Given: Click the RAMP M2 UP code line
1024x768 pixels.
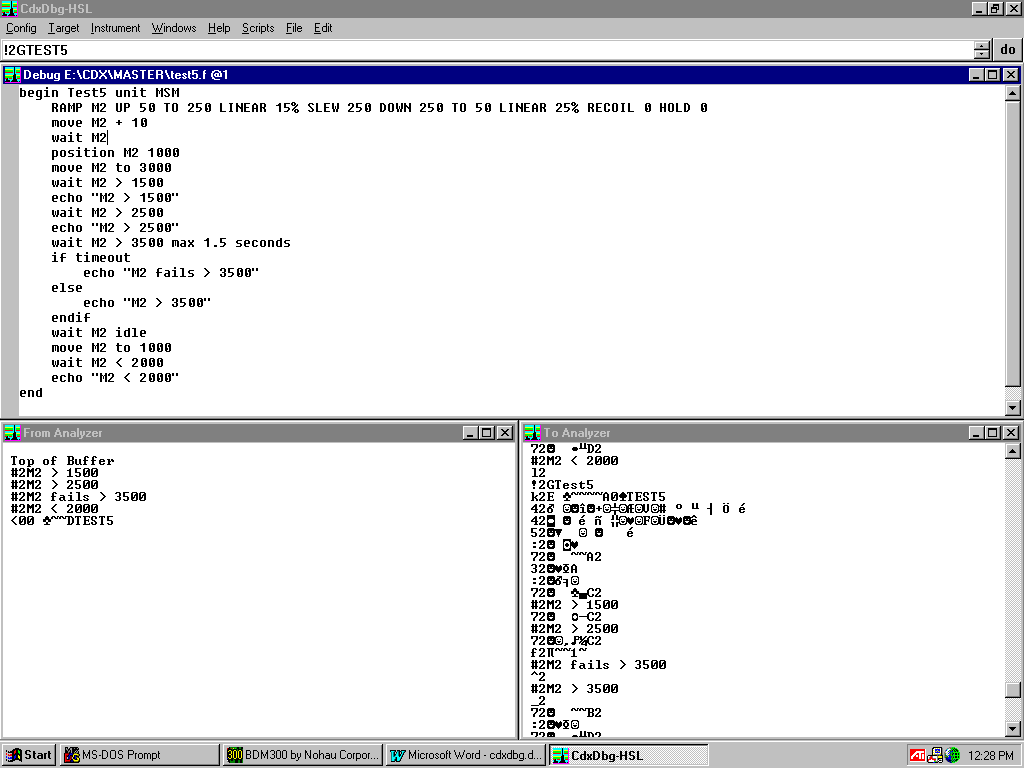Looking at the screenshot, I should pos(379,108).
